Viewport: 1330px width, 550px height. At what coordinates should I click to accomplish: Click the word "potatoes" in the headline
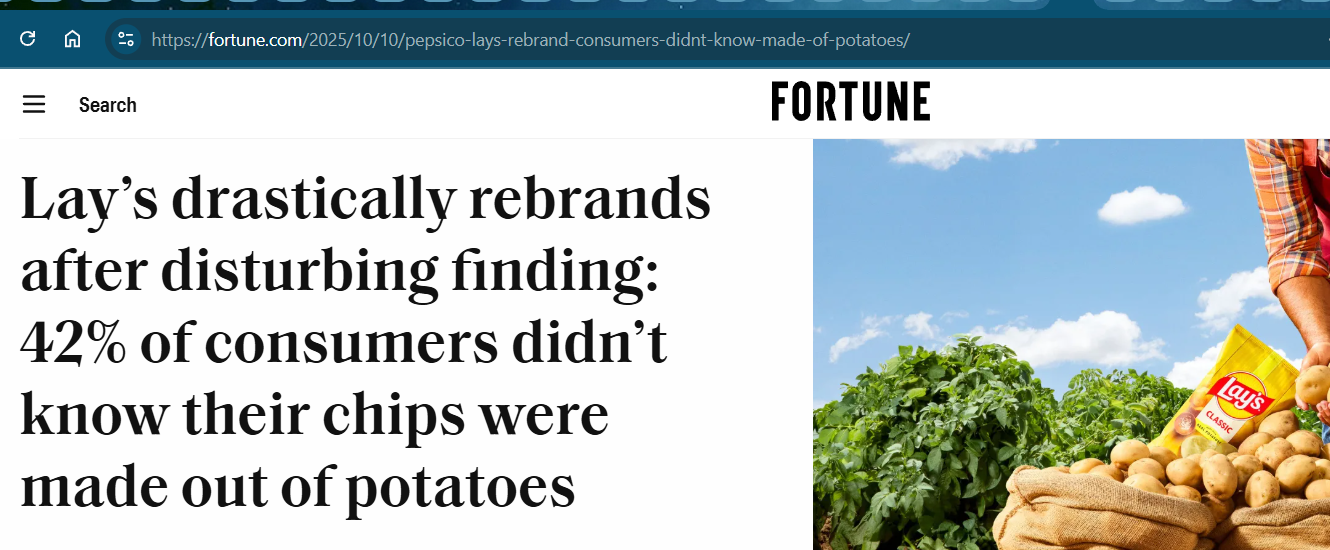pos(460,487)
